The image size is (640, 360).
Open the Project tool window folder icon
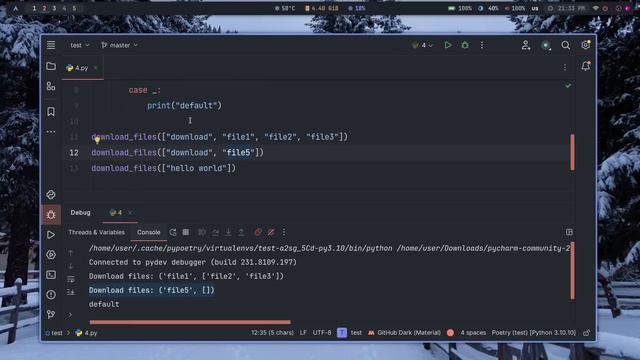[51, 66]
